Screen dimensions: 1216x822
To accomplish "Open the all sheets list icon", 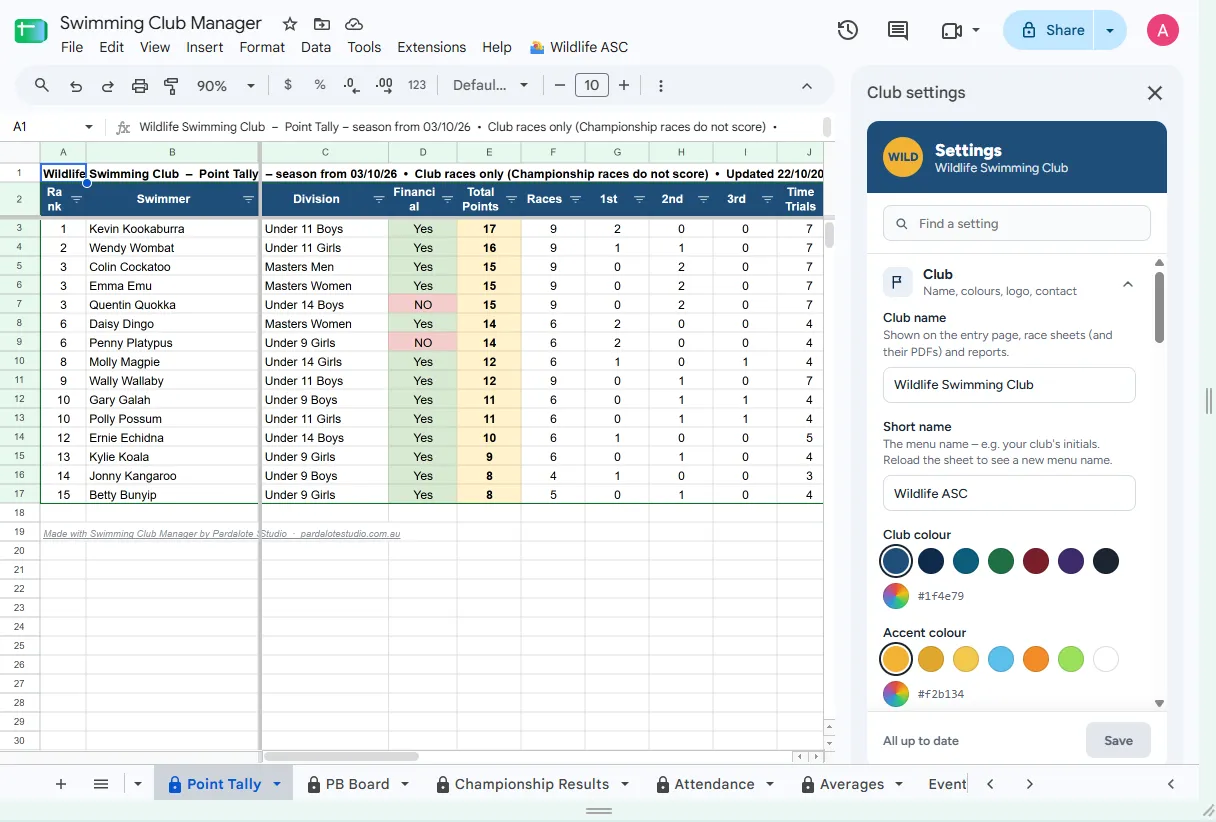I will [x=101, y=784].
